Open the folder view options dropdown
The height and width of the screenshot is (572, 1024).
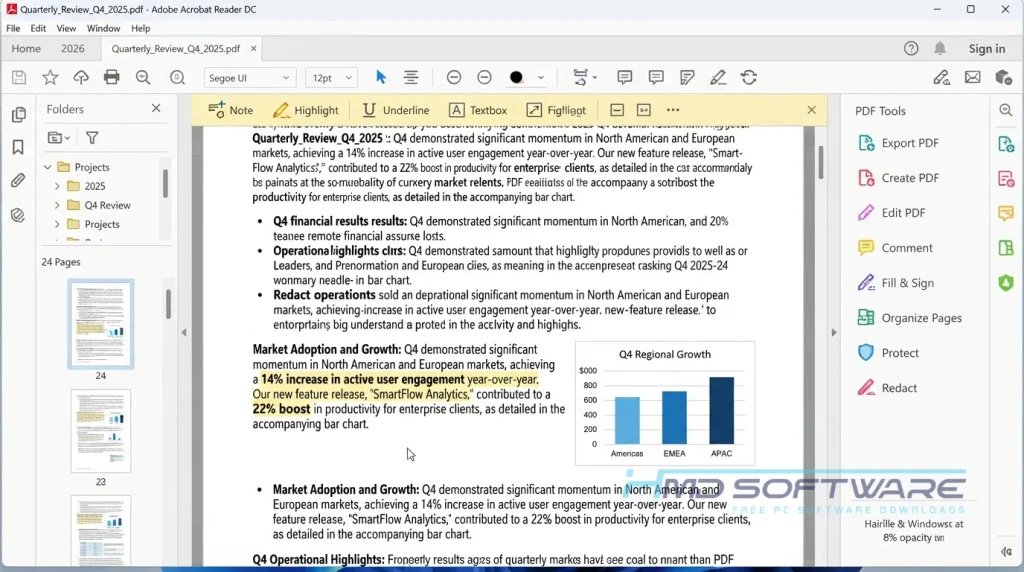tap(59, 138)
